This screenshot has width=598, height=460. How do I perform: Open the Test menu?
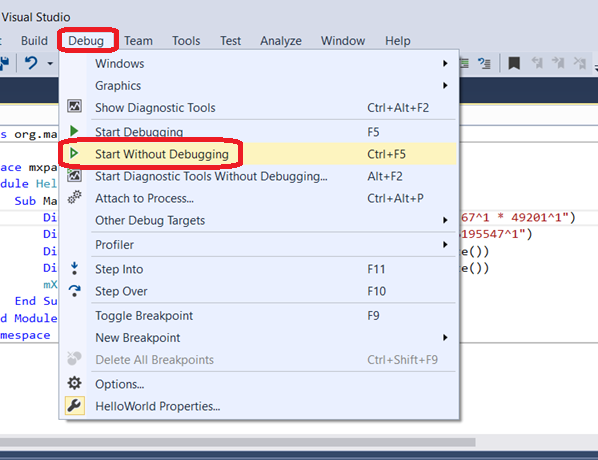tap(230, 40)
